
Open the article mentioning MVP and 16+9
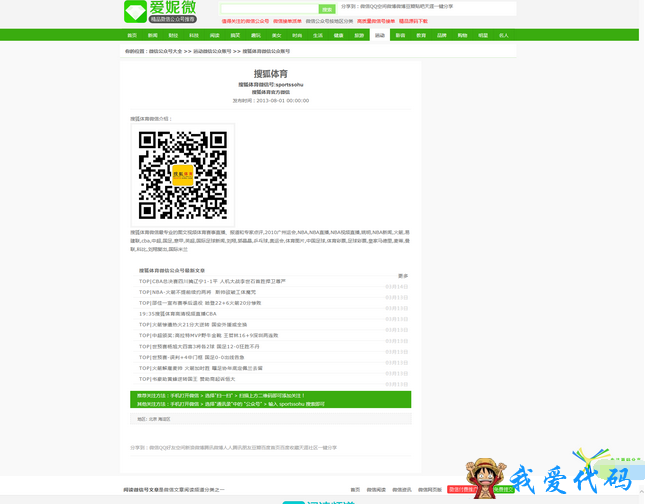tap(209, 335)
